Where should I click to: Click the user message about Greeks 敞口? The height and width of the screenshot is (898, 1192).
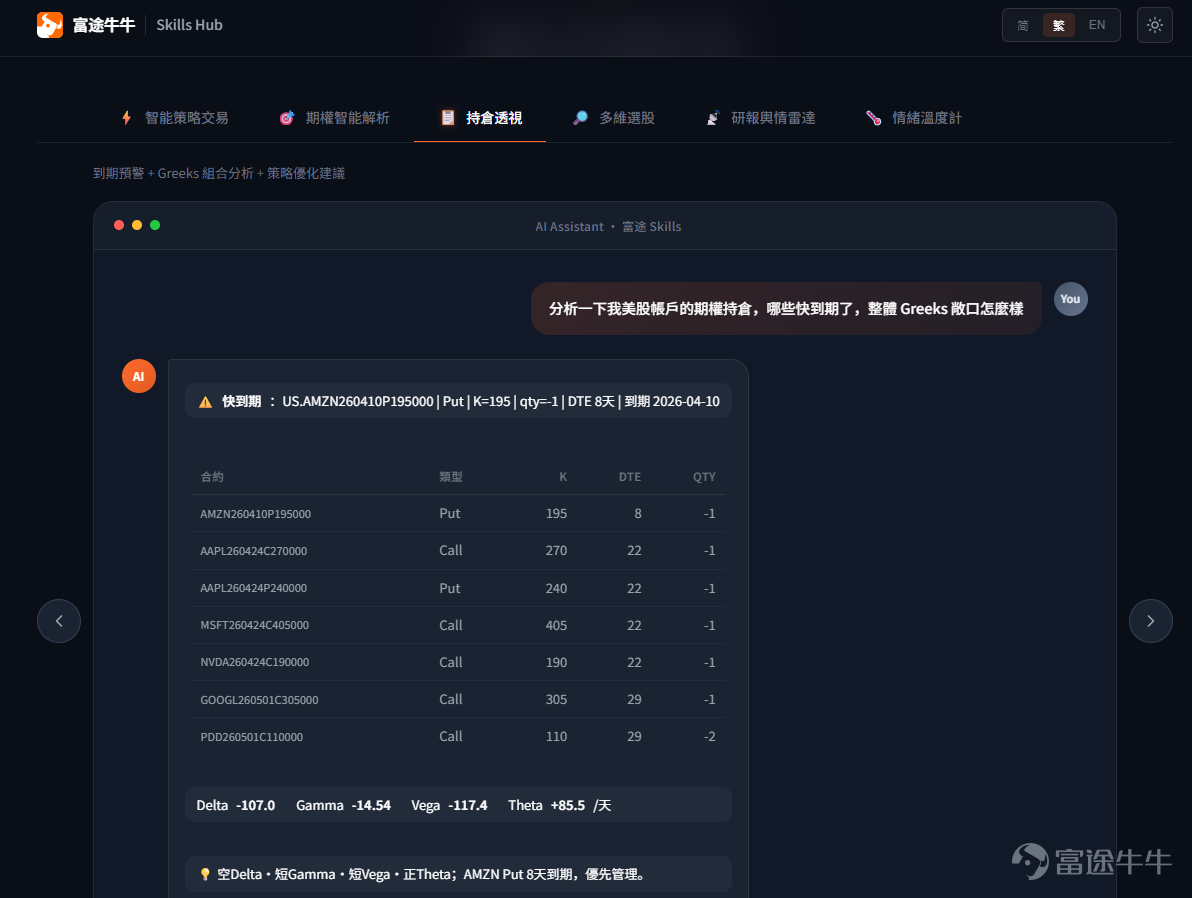(786, 309)
